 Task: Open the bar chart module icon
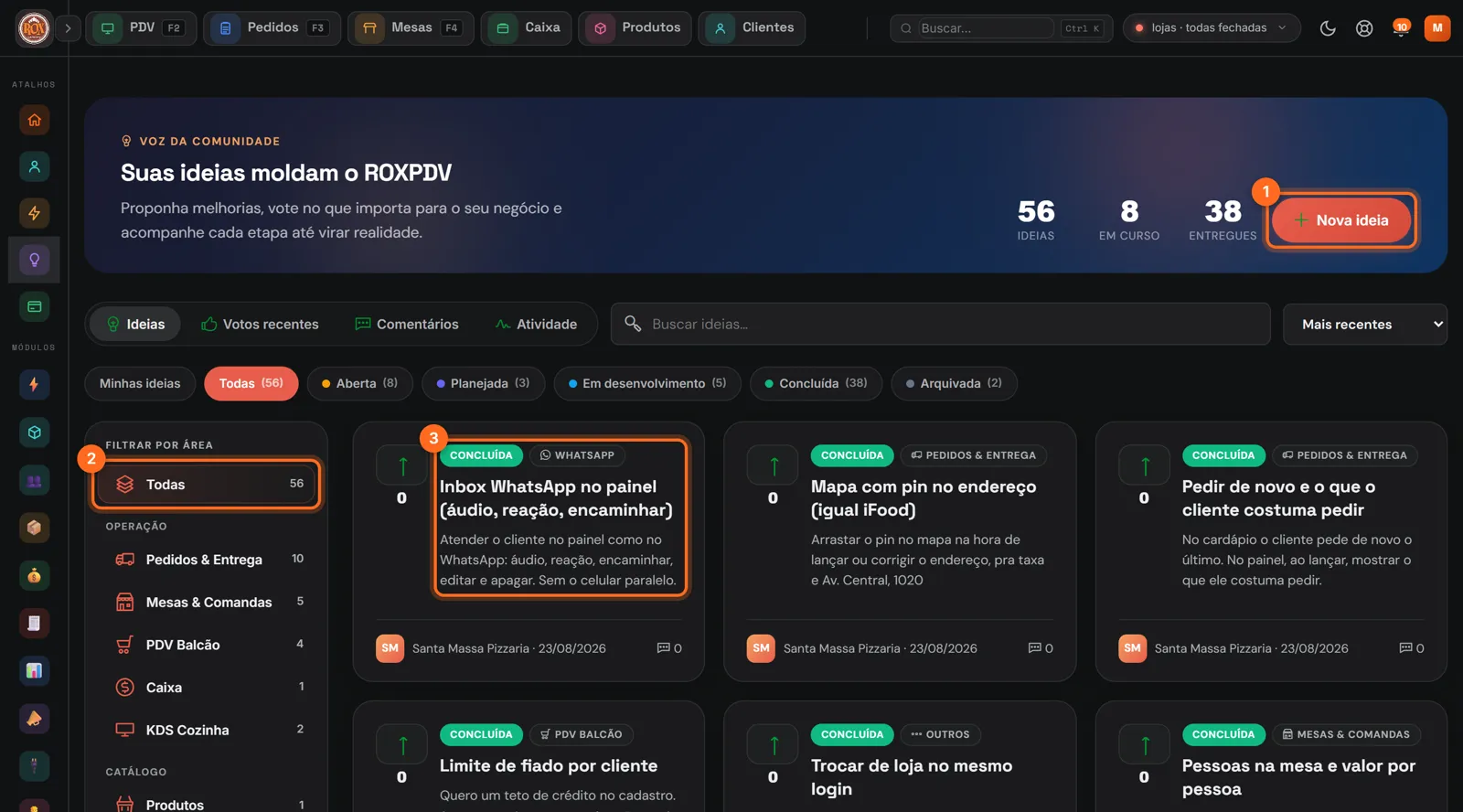tap(34, 671)
